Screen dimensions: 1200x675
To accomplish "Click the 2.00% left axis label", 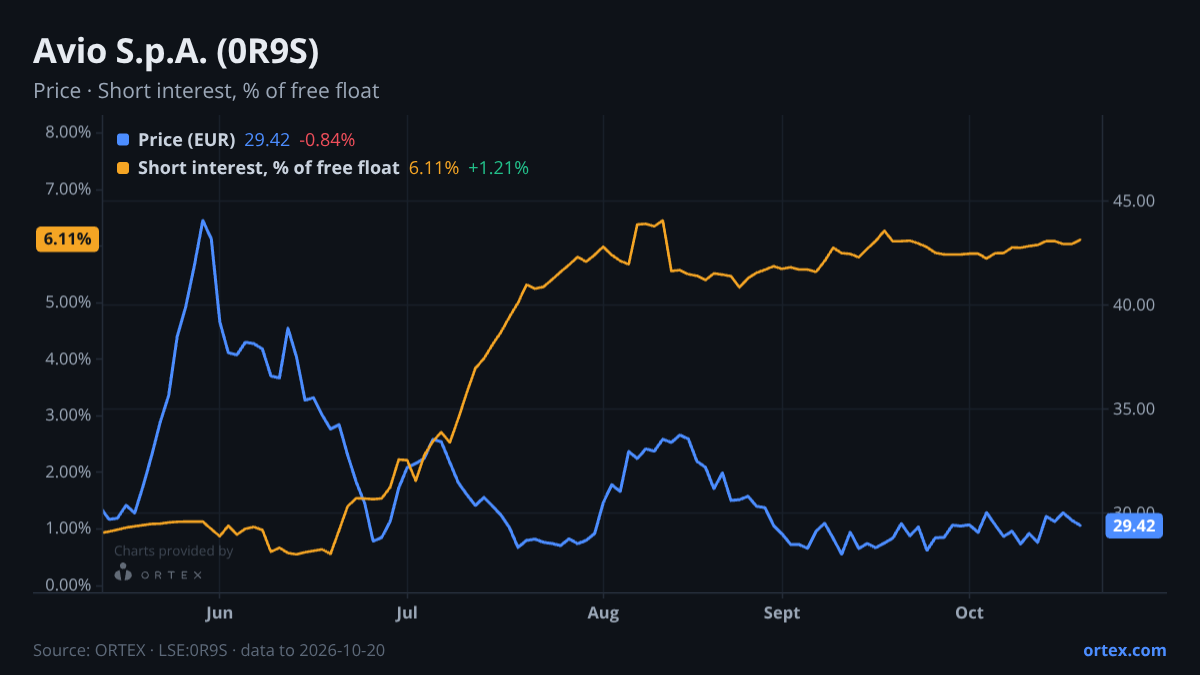I will tap(69, 472).
